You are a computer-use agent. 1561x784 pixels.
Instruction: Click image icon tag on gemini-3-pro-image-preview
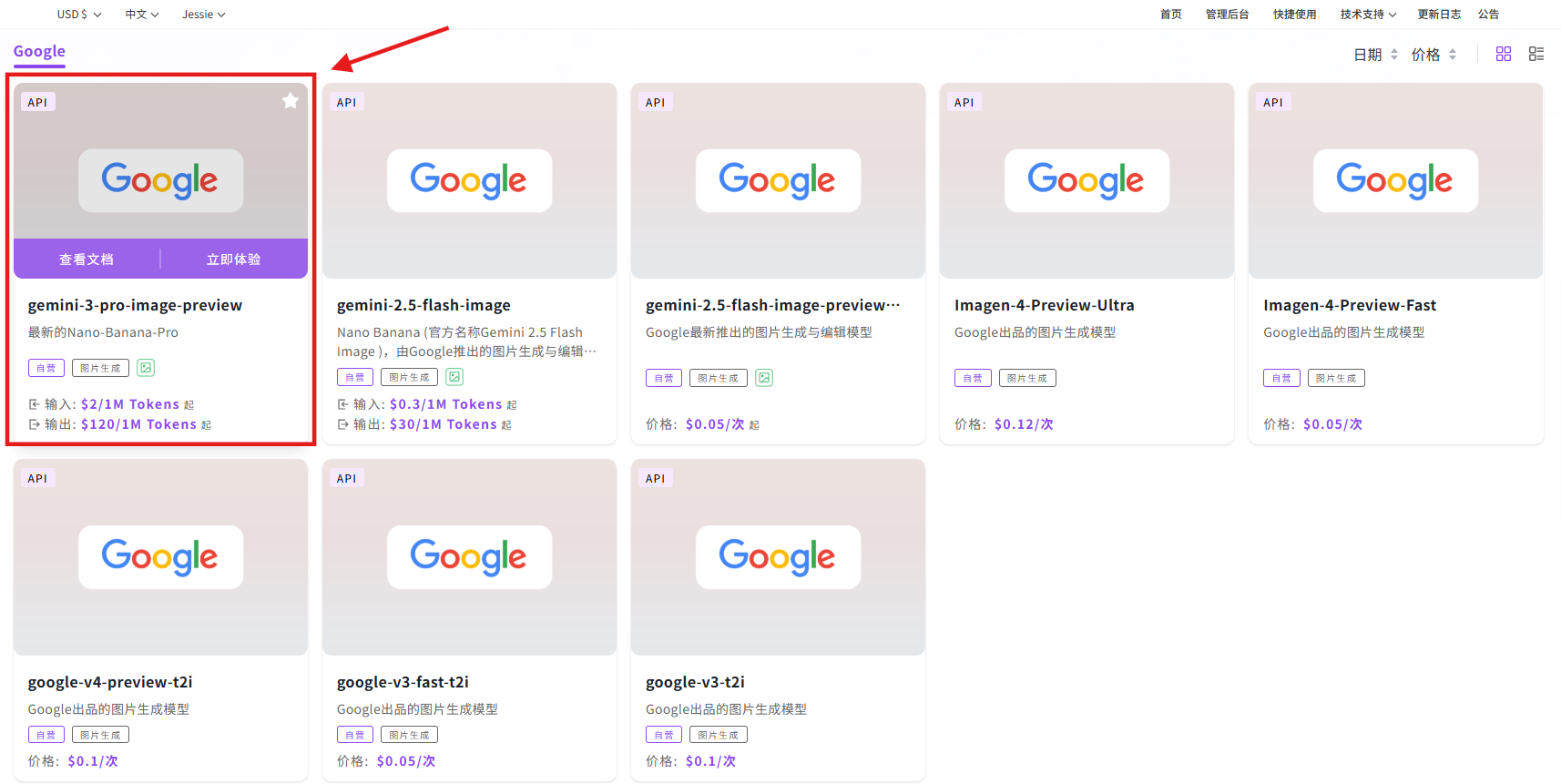[146, 368]
